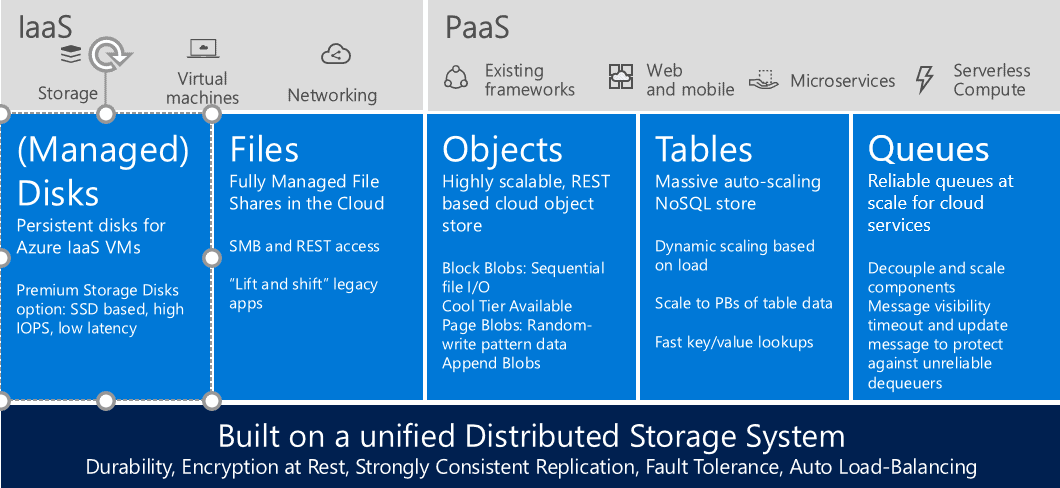Click the IaaS heading
The width and height of the screenshot is (1060, 488).
45,28
